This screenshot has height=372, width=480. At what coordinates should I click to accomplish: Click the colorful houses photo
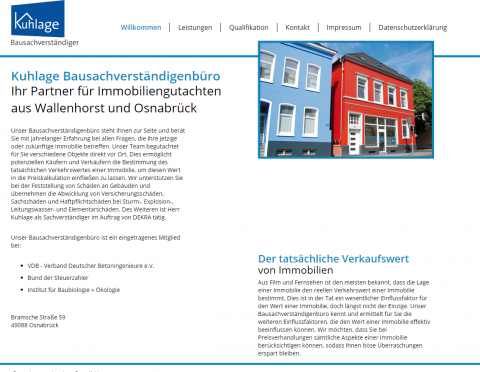point(346,100)
